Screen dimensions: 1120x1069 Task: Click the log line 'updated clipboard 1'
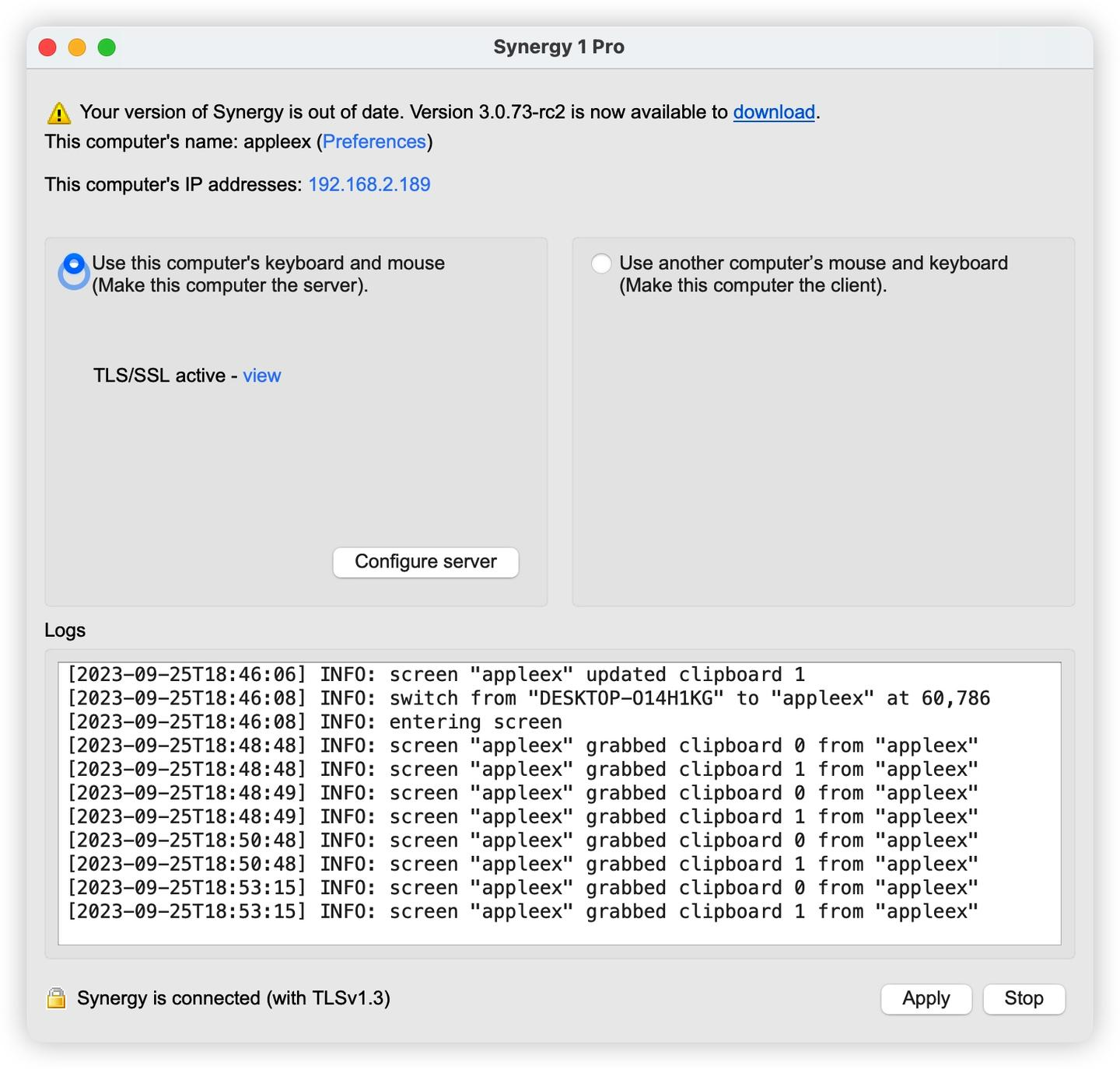(436, 675)
